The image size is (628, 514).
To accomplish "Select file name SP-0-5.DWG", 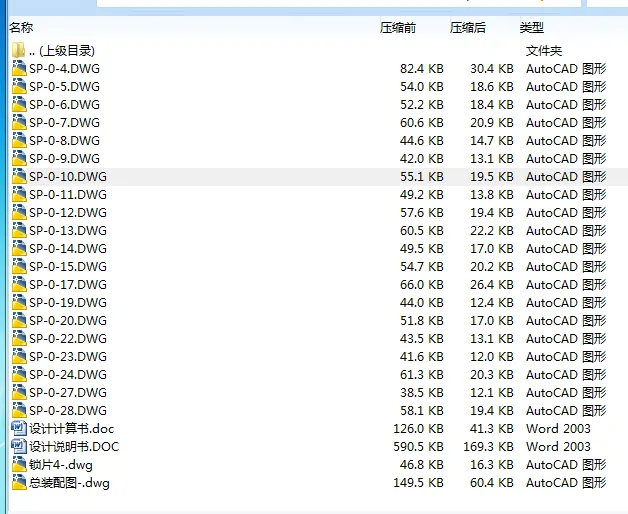I will (64, 87).
